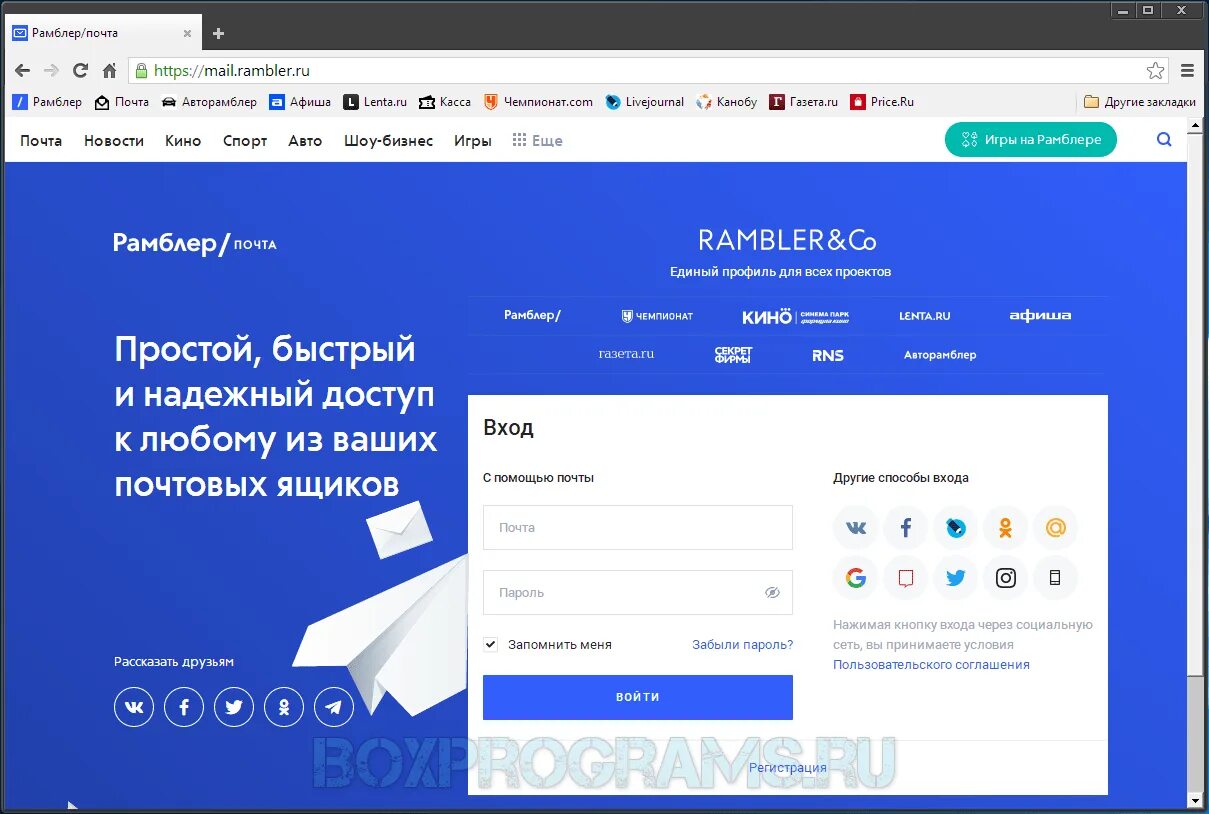
Task: Open Новости in top navigation
Action: [x=114, y=141]
